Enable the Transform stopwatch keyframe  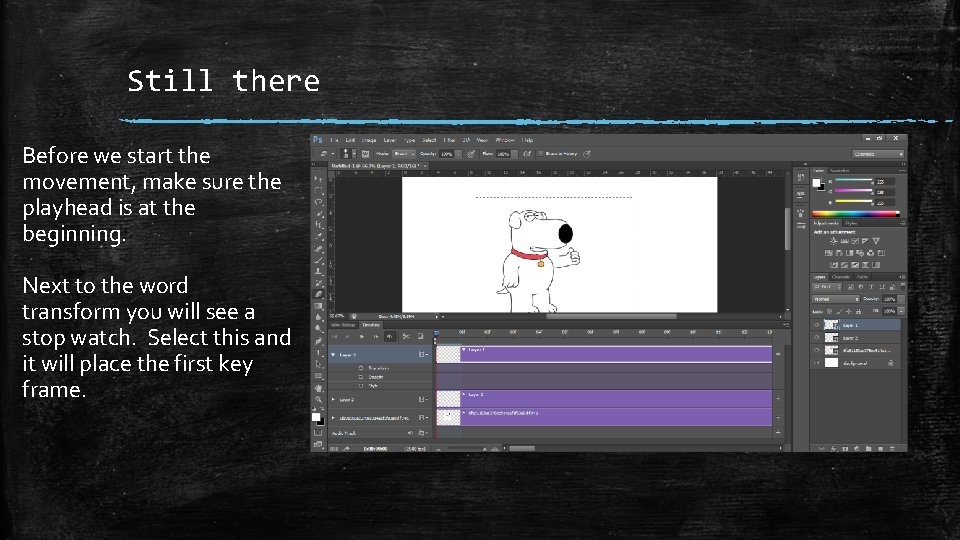[x=361, y=368]
